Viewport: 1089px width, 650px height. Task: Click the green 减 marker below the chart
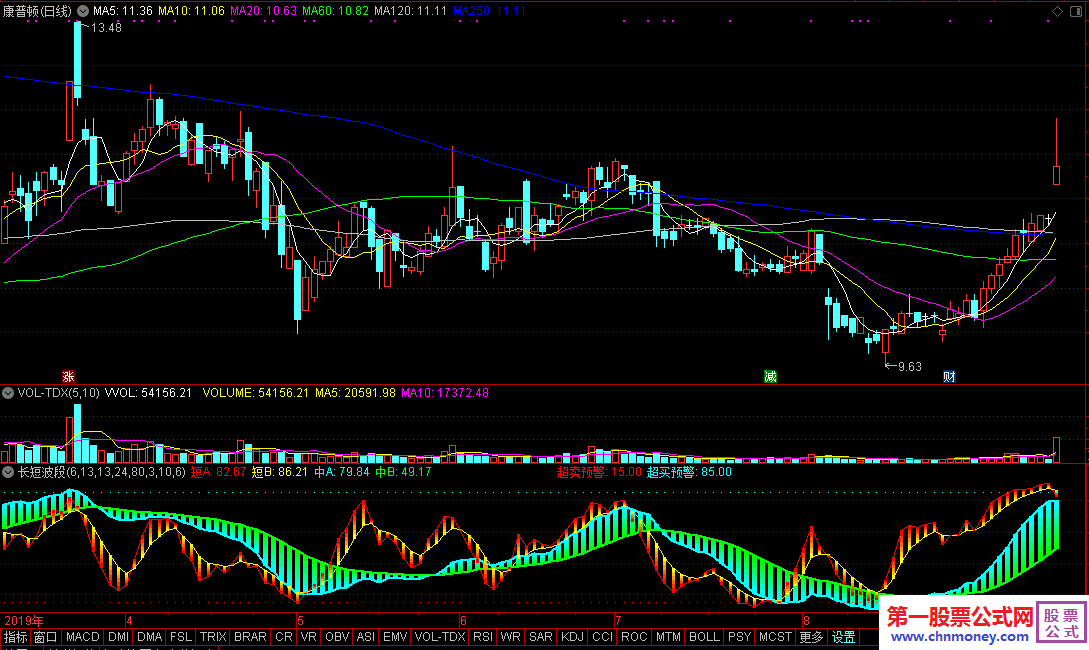pyautogui.click(x=770, y=376)
